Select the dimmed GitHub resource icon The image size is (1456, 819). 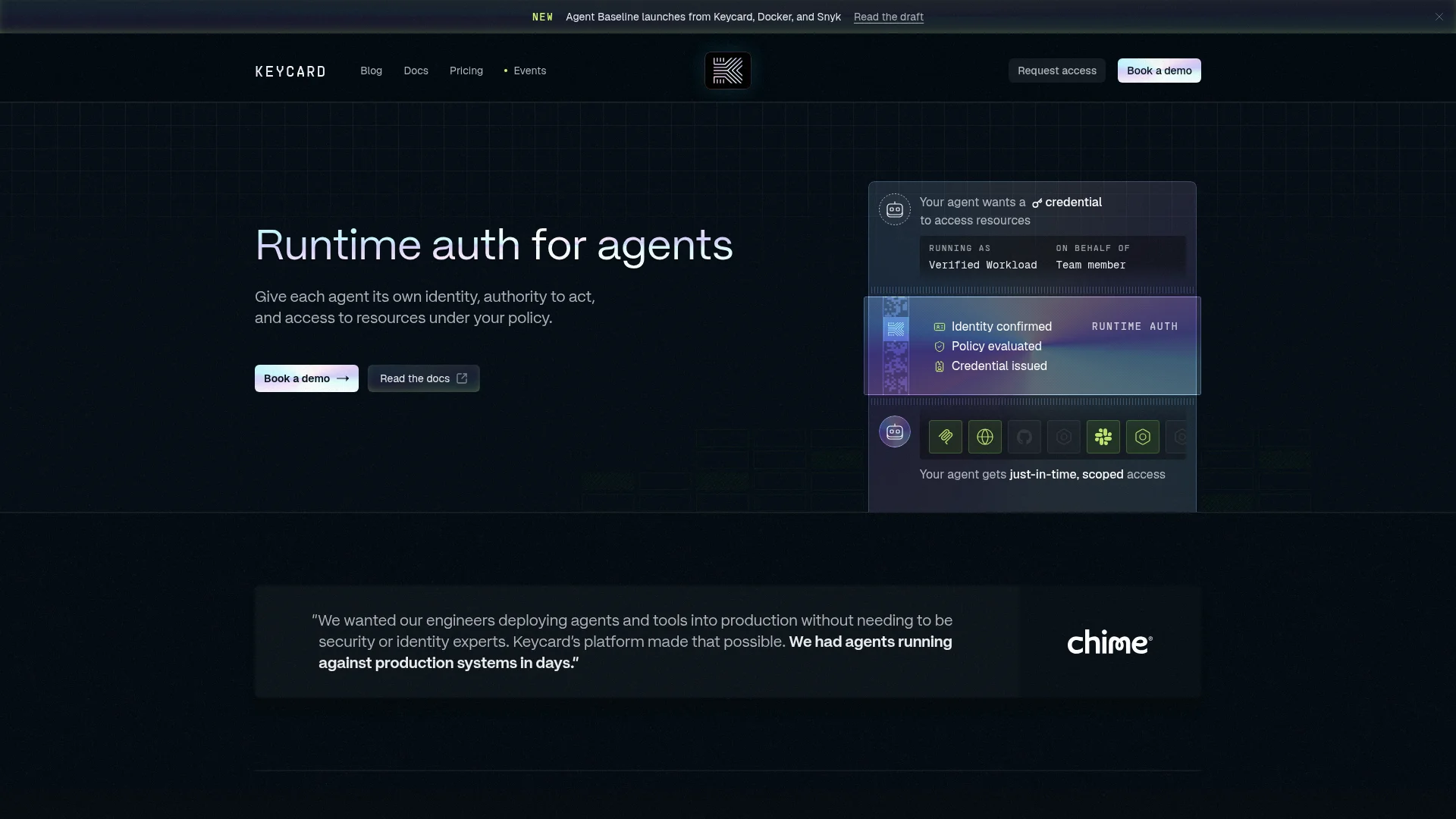[x=1025, y=437]
